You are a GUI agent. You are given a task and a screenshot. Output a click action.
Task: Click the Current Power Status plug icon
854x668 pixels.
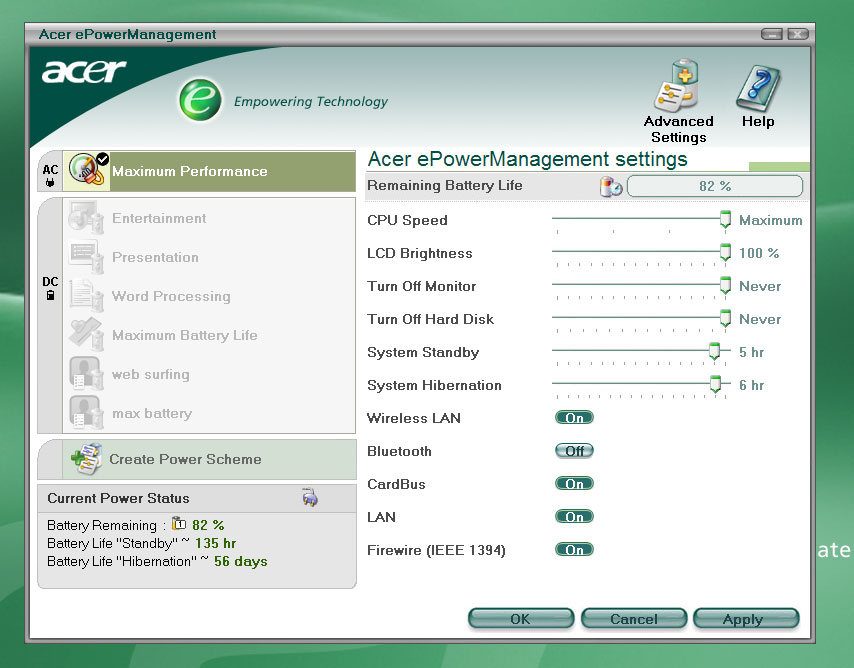point(310,497)
